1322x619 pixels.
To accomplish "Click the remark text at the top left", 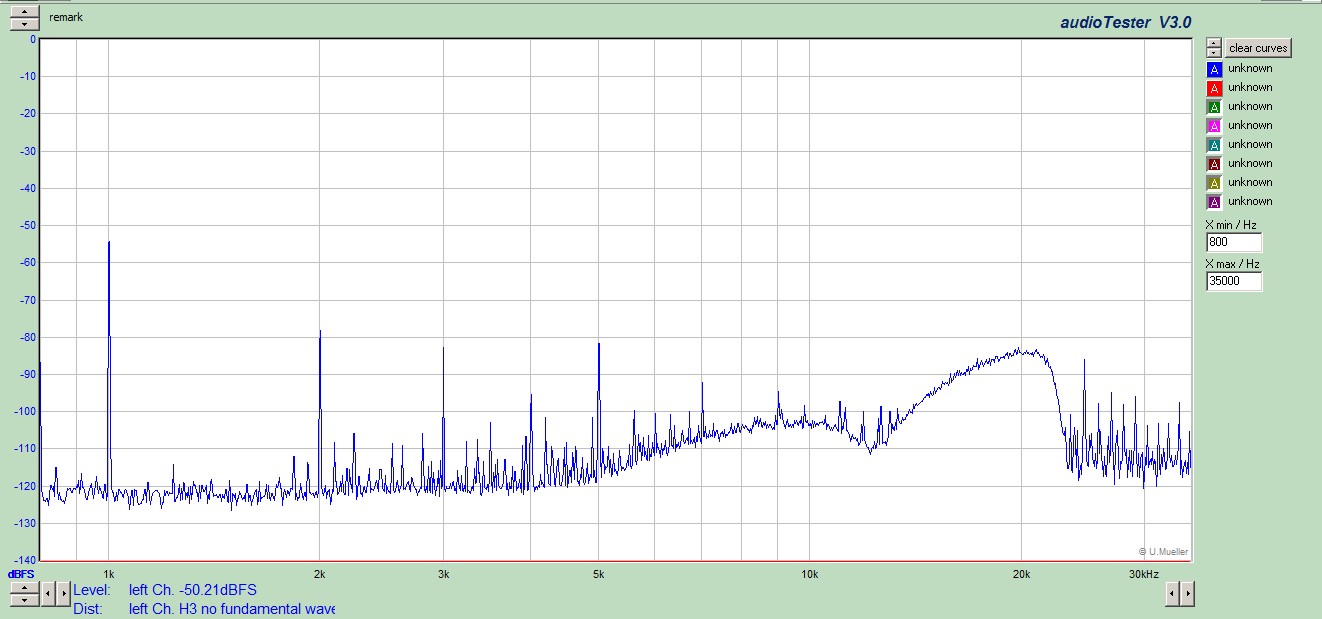I will tap(66, 18).
